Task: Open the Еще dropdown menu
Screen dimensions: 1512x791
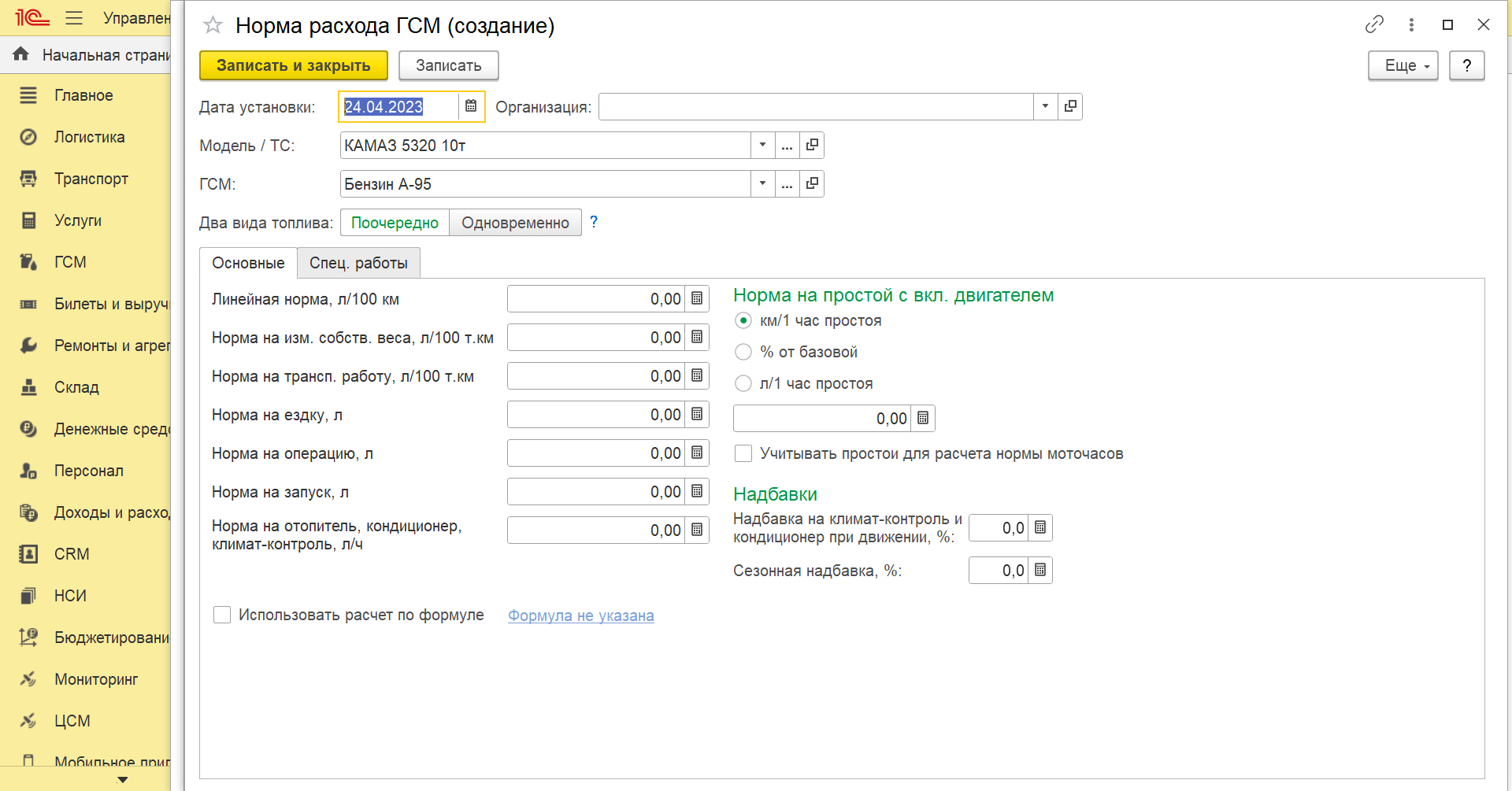Action: [1403, 65]
